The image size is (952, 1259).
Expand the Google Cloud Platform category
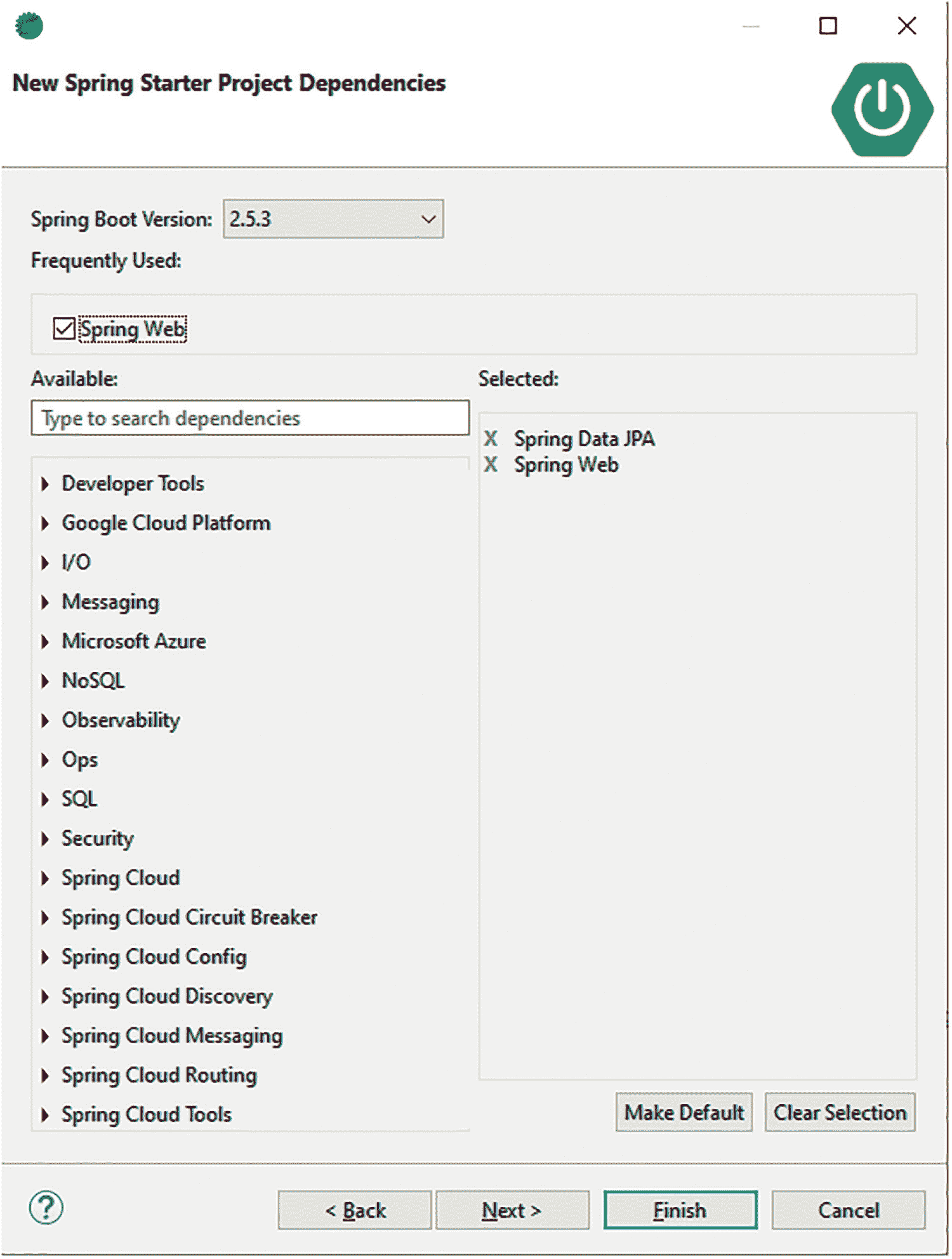45,524
